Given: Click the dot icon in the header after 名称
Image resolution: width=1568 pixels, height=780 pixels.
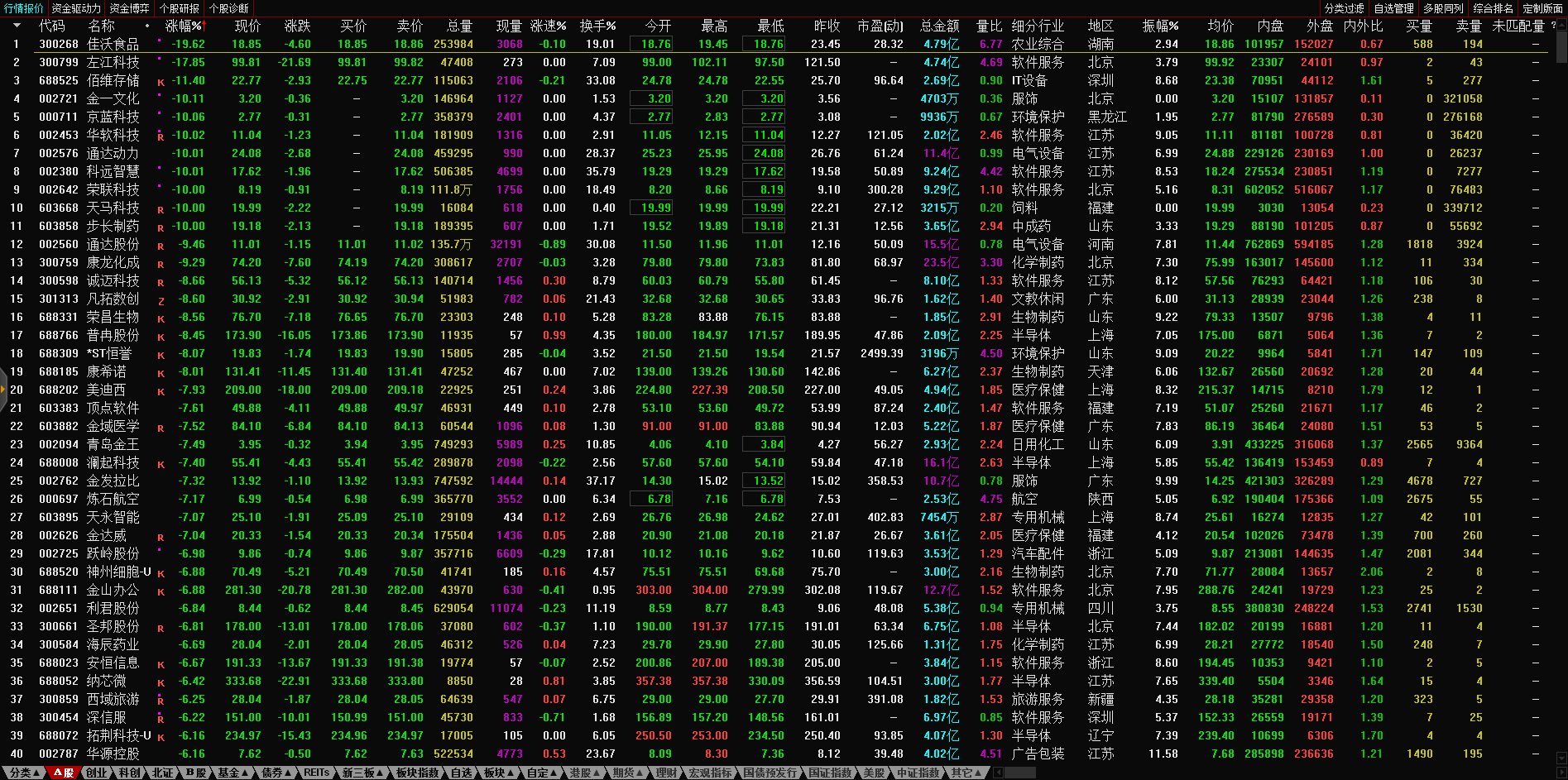Looking at the screenshot, I should click(x=147, y=26).
